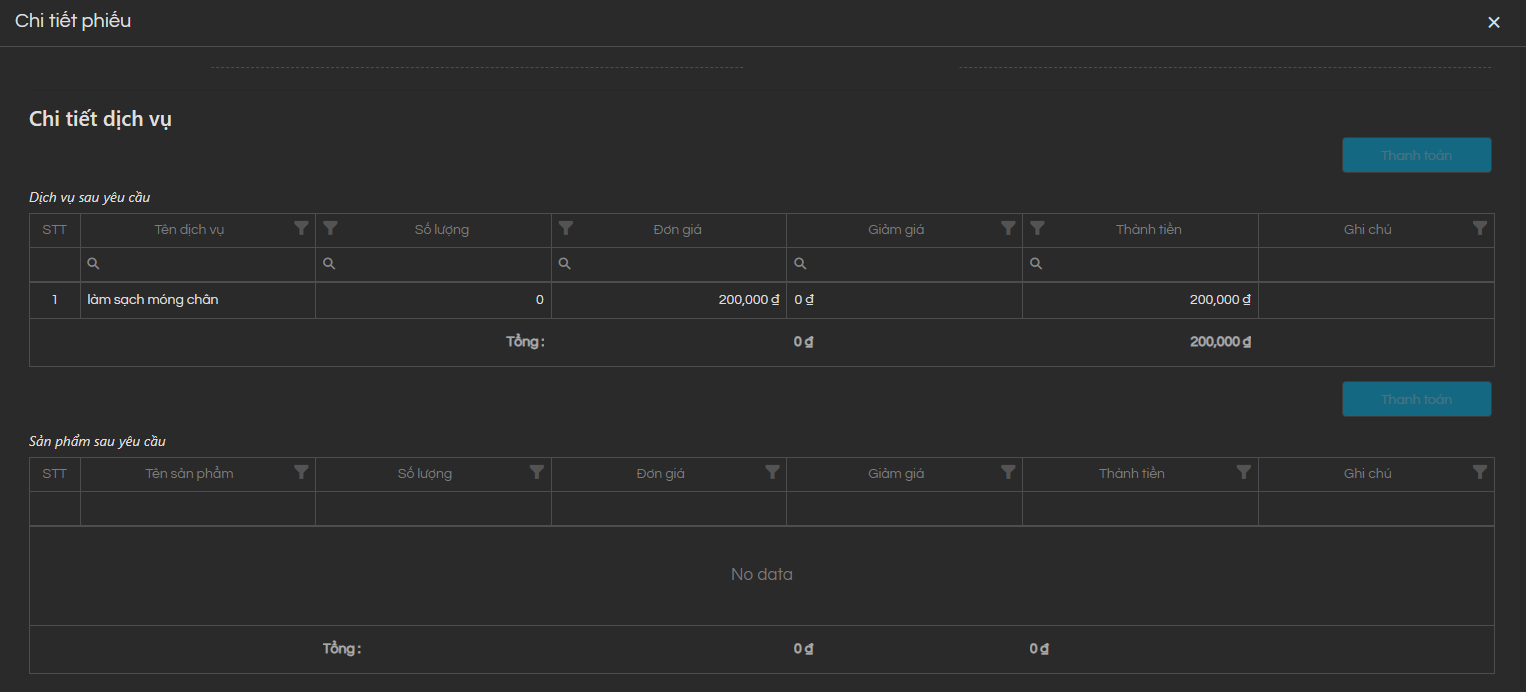Click filter icon of product table's Số lượng column
1526x692 pixels.
coord(537,472)
